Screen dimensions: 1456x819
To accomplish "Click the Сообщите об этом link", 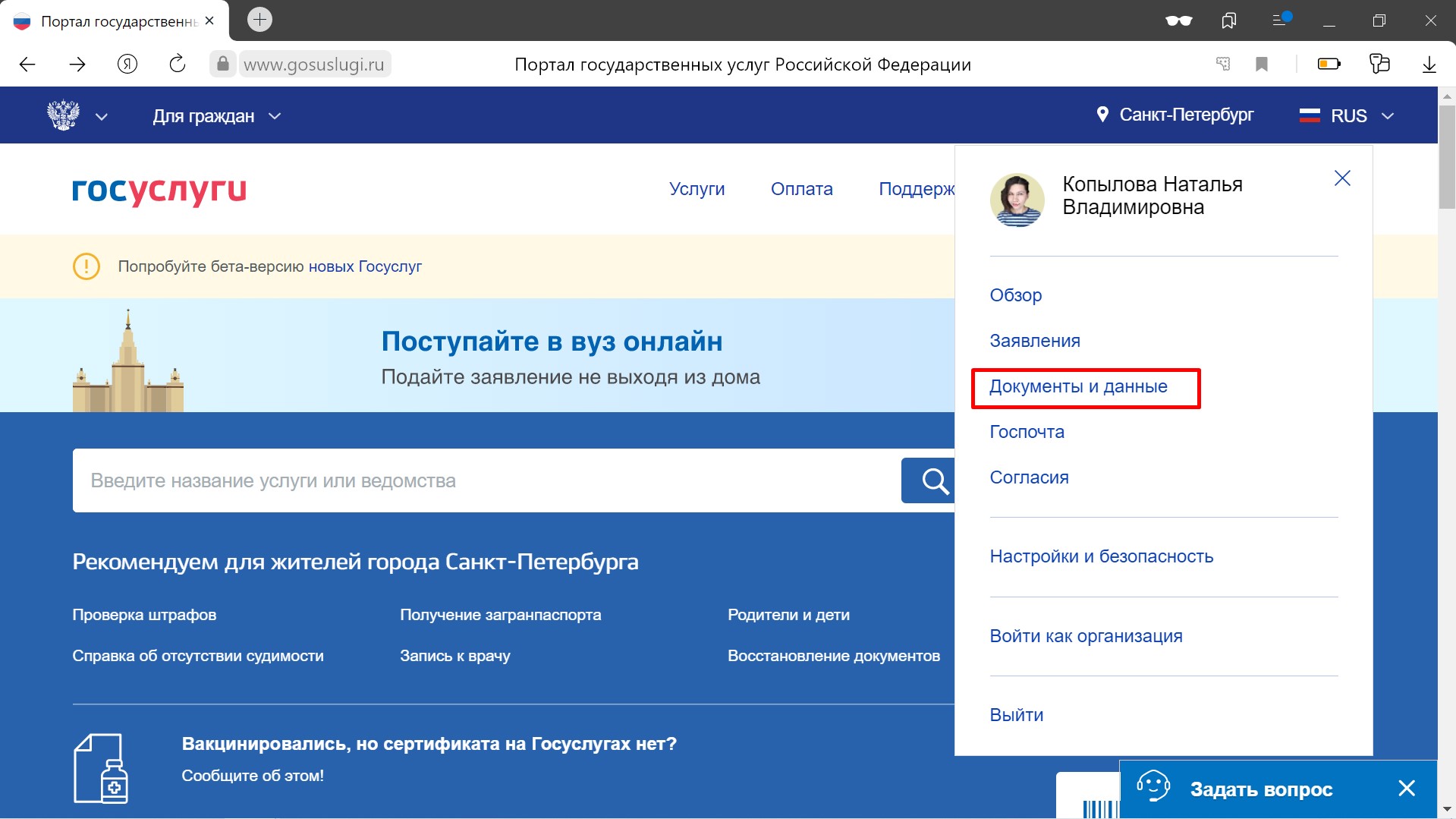I will 253,776.
